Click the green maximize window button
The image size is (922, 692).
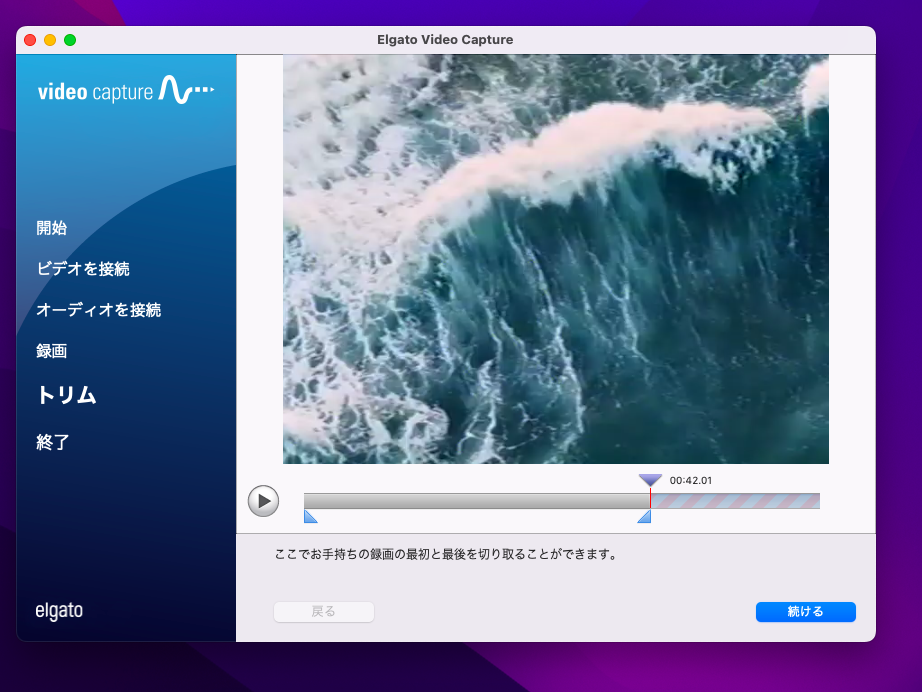click(x=70, y=40)
